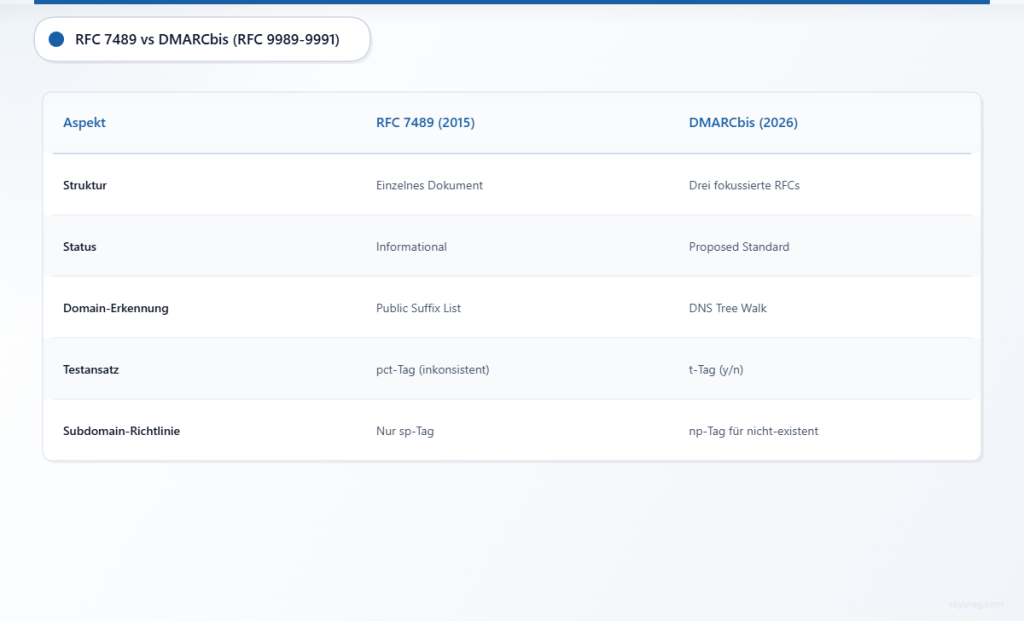Select the 'Status' row label
1024x621 pixels.
[80, 246]
